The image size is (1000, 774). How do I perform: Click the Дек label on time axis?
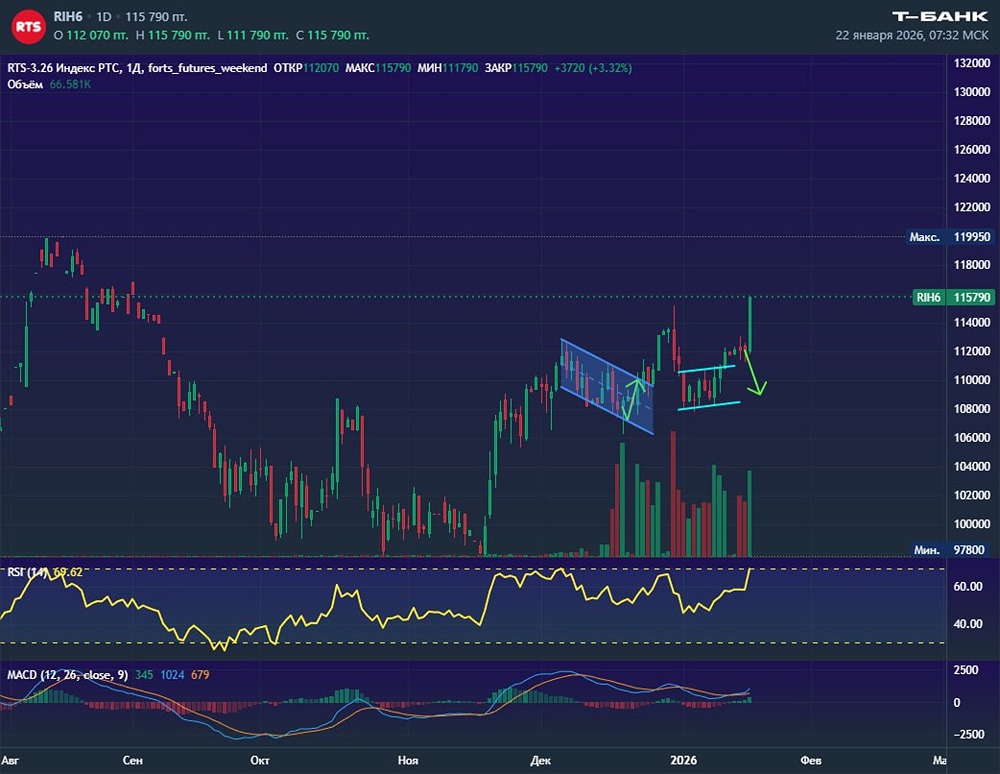point(540,760)
